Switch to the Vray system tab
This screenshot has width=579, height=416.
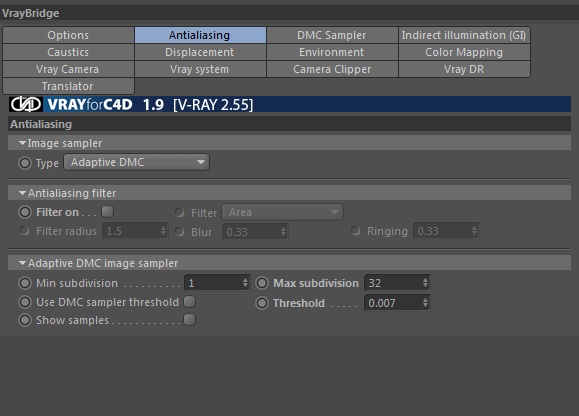200,69
